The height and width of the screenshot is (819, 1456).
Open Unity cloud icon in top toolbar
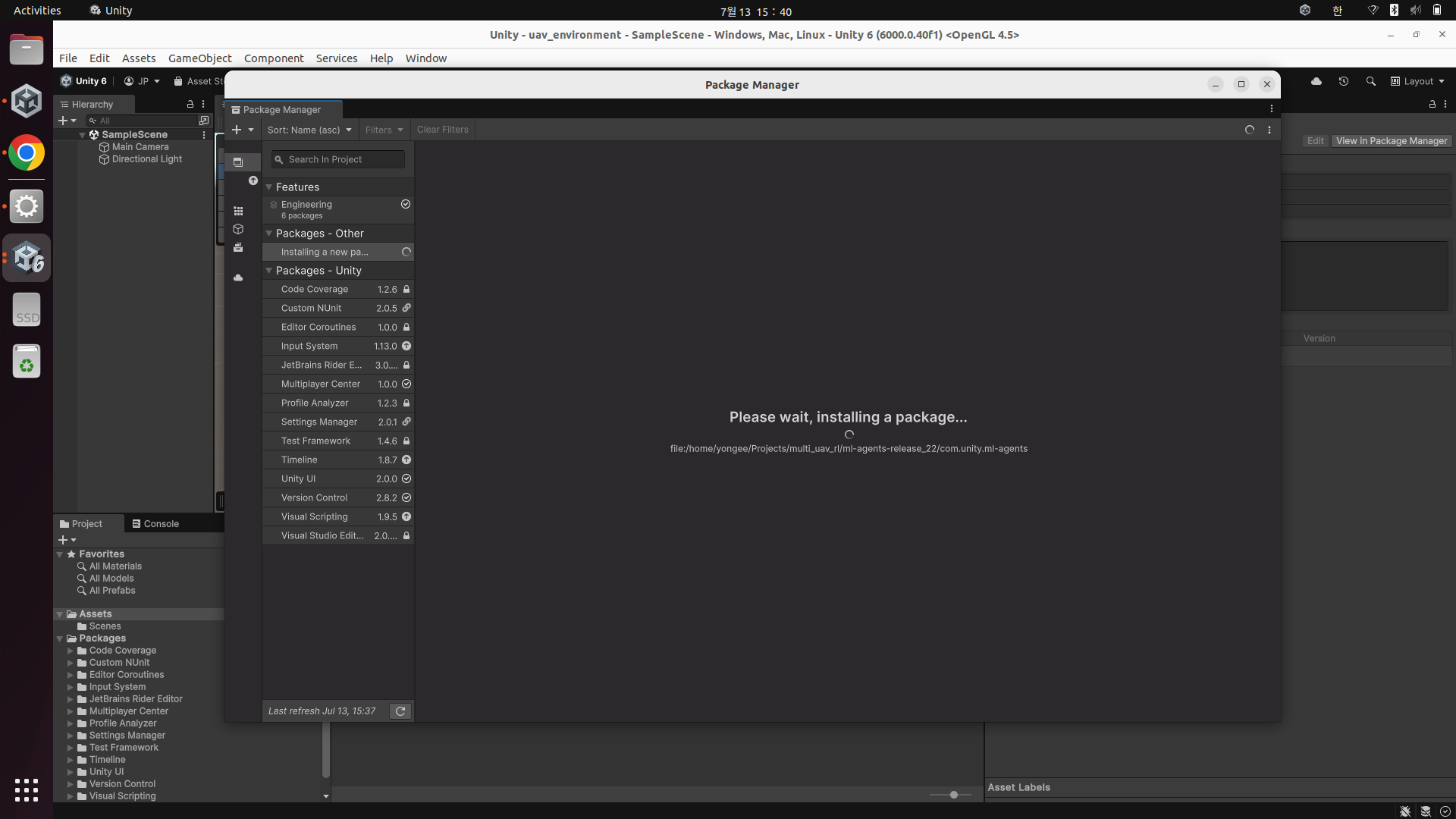1316,81
